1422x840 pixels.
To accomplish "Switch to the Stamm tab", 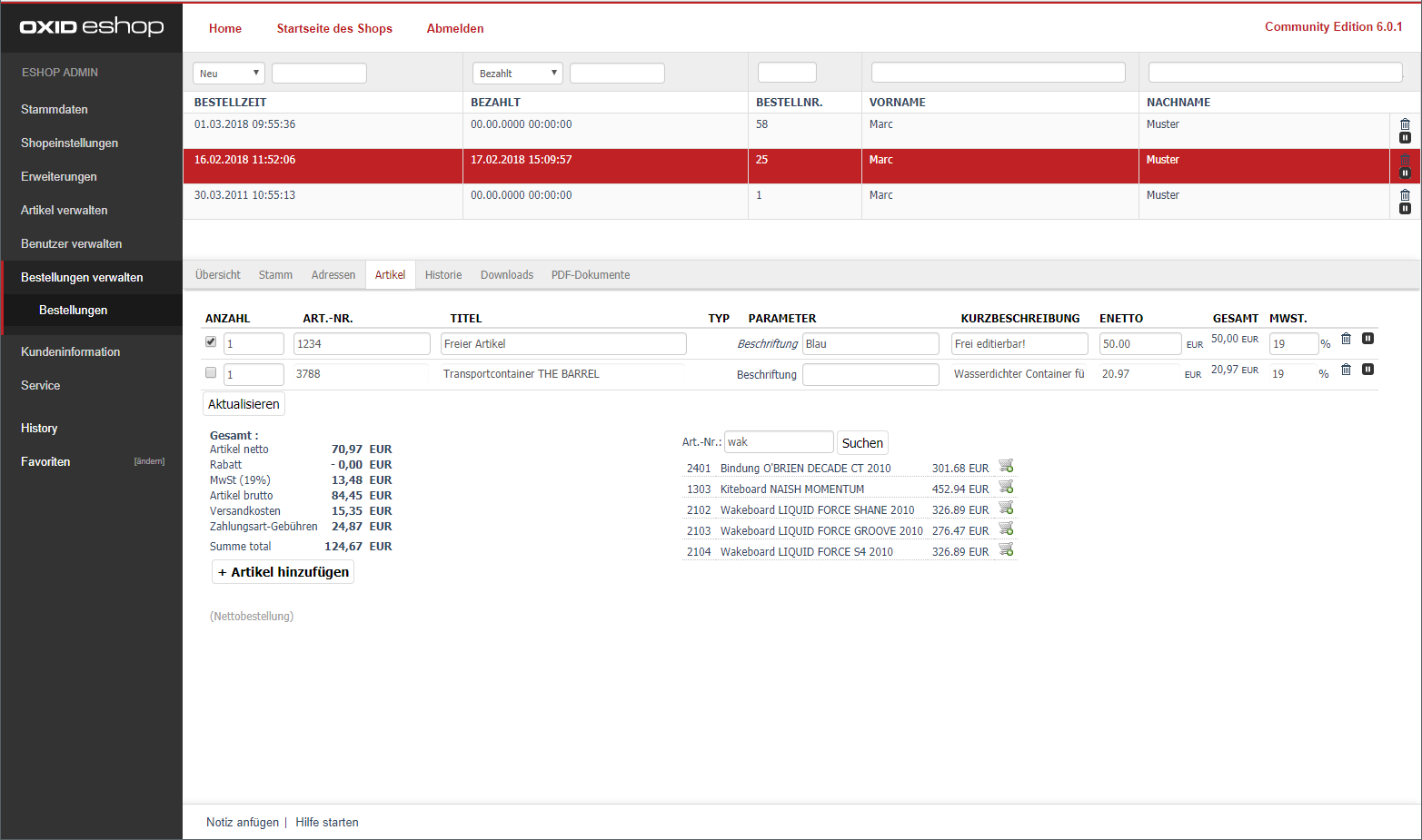I will 275,275.
